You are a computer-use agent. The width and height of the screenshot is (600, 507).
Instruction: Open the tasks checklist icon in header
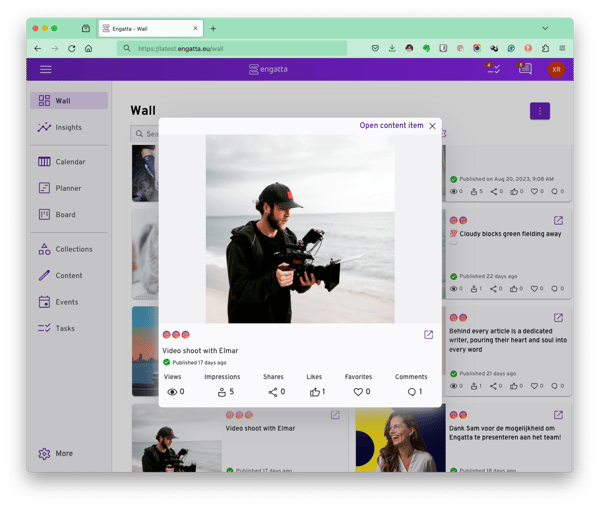[492, 69]
